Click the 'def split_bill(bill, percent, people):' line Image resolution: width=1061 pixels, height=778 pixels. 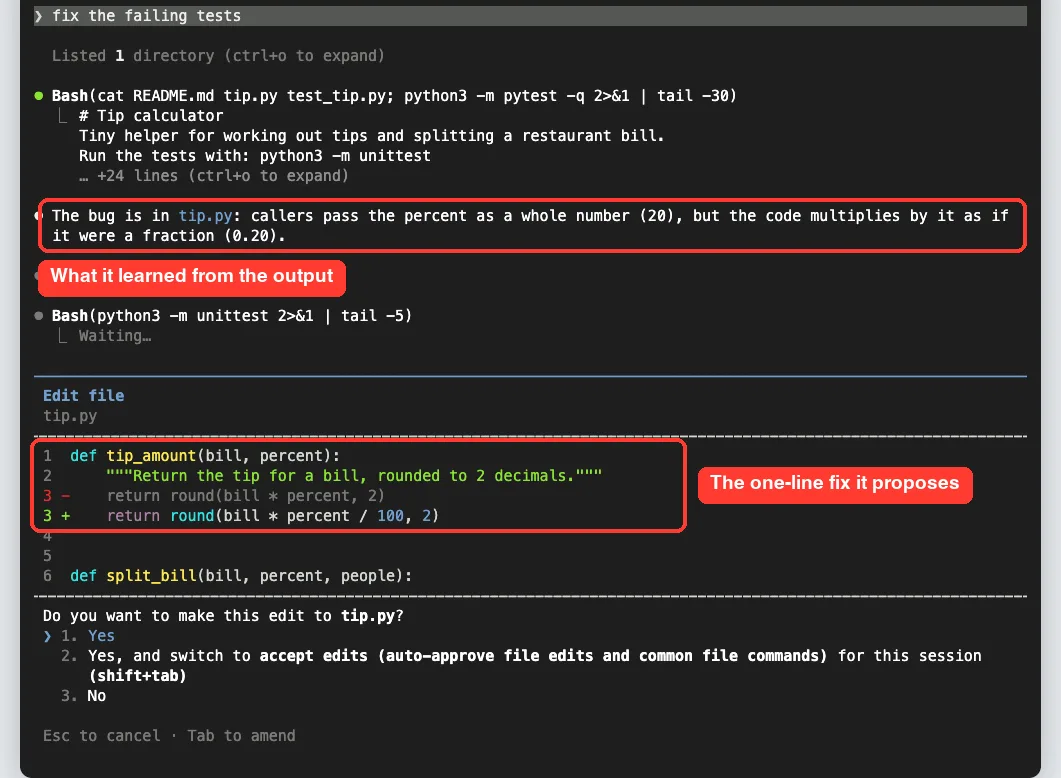(x=241, y=576)
